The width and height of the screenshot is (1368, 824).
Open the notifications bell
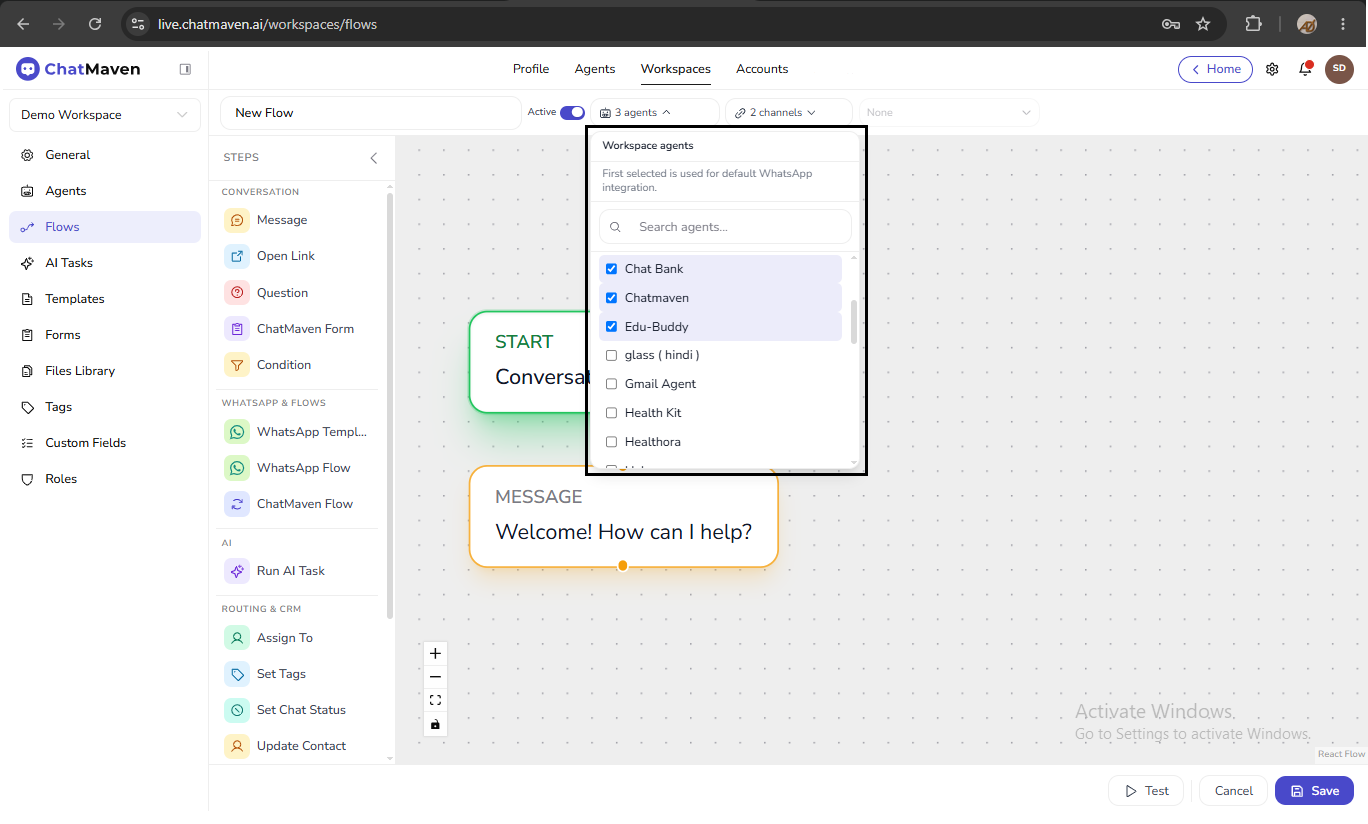point(1305,69)
